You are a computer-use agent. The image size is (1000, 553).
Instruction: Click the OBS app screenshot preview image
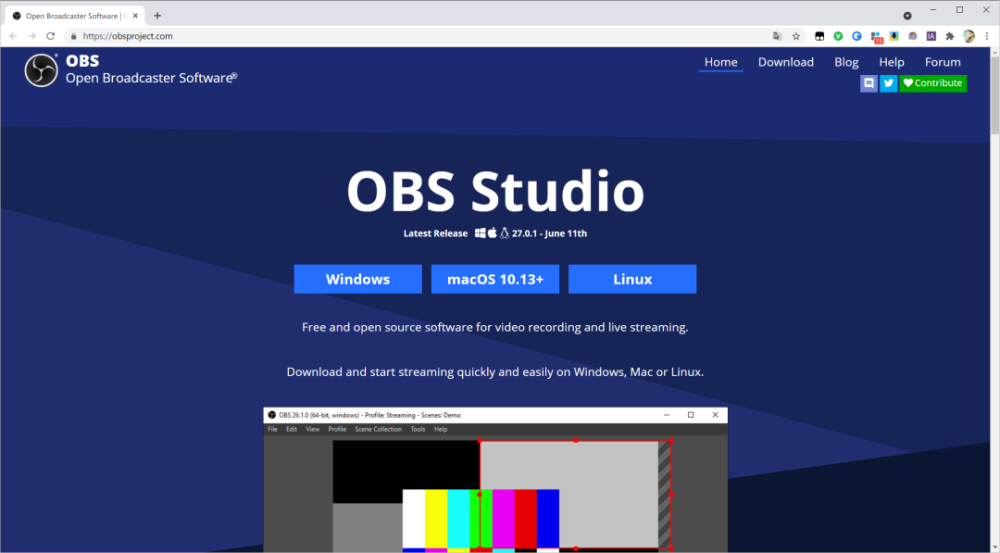tap(496, 480)
